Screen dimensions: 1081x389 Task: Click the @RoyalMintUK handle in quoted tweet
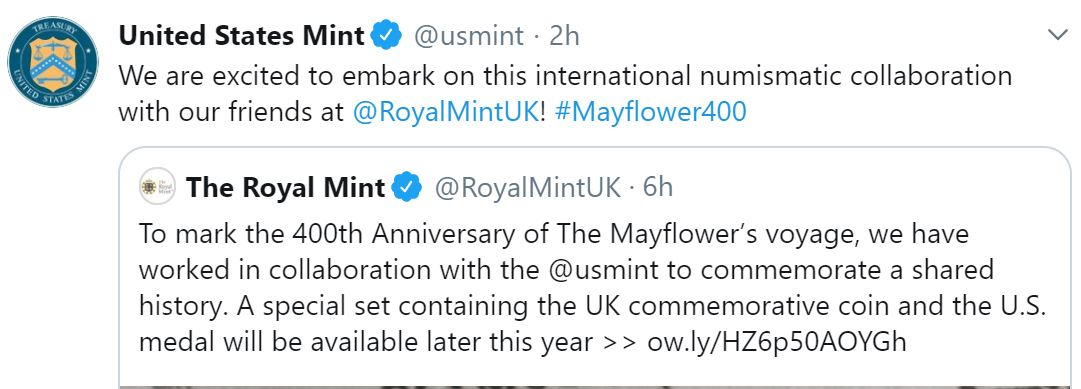(527, 188)
